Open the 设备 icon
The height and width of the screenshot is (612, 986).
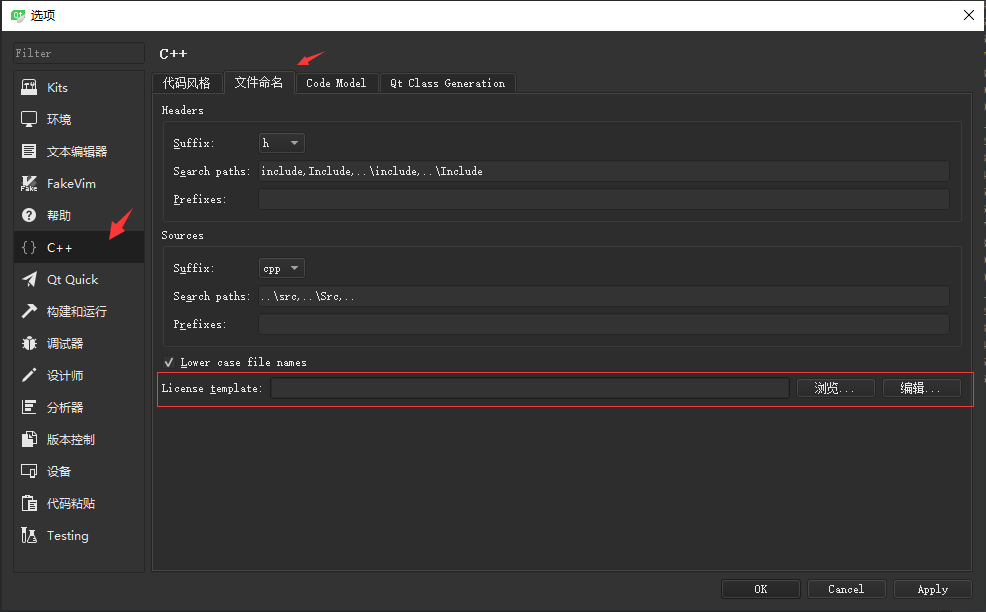29,471
